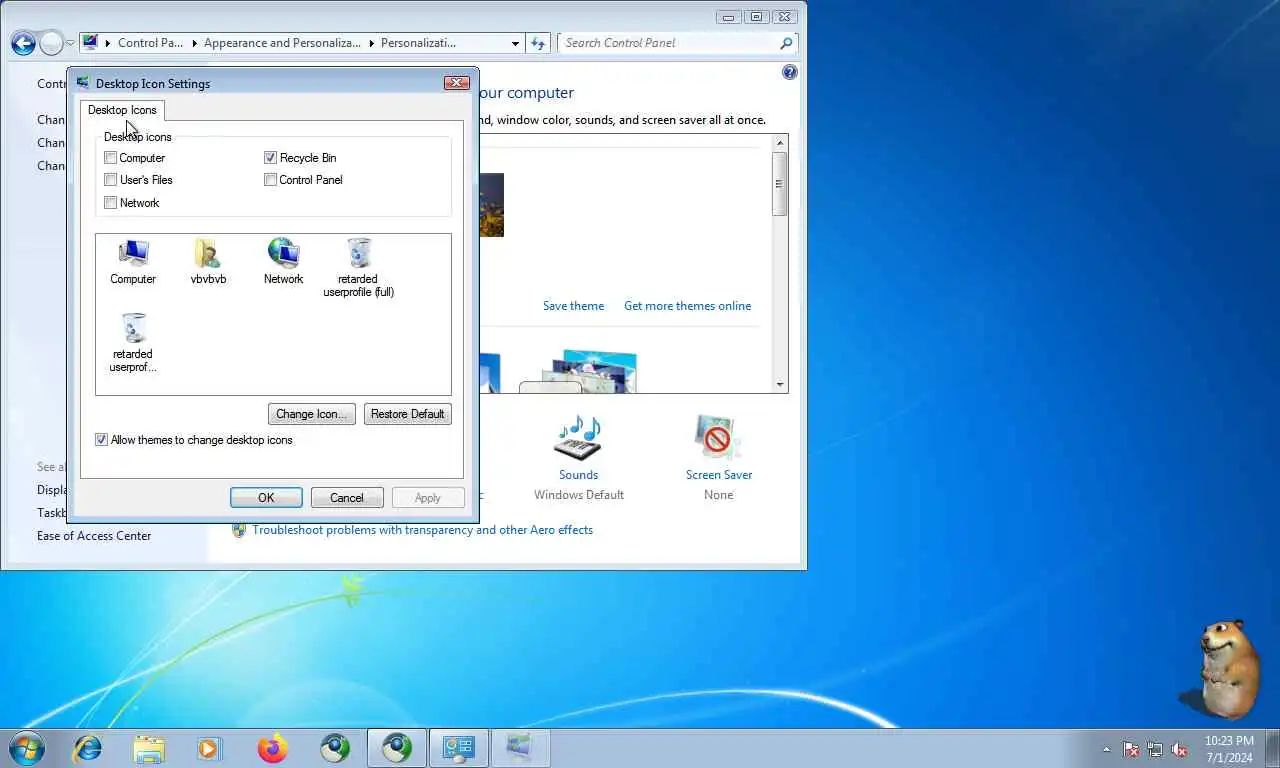Click the themes list scroll up arrow
Viewport: 1280px width, 768px height.
(x=780, y=142)
